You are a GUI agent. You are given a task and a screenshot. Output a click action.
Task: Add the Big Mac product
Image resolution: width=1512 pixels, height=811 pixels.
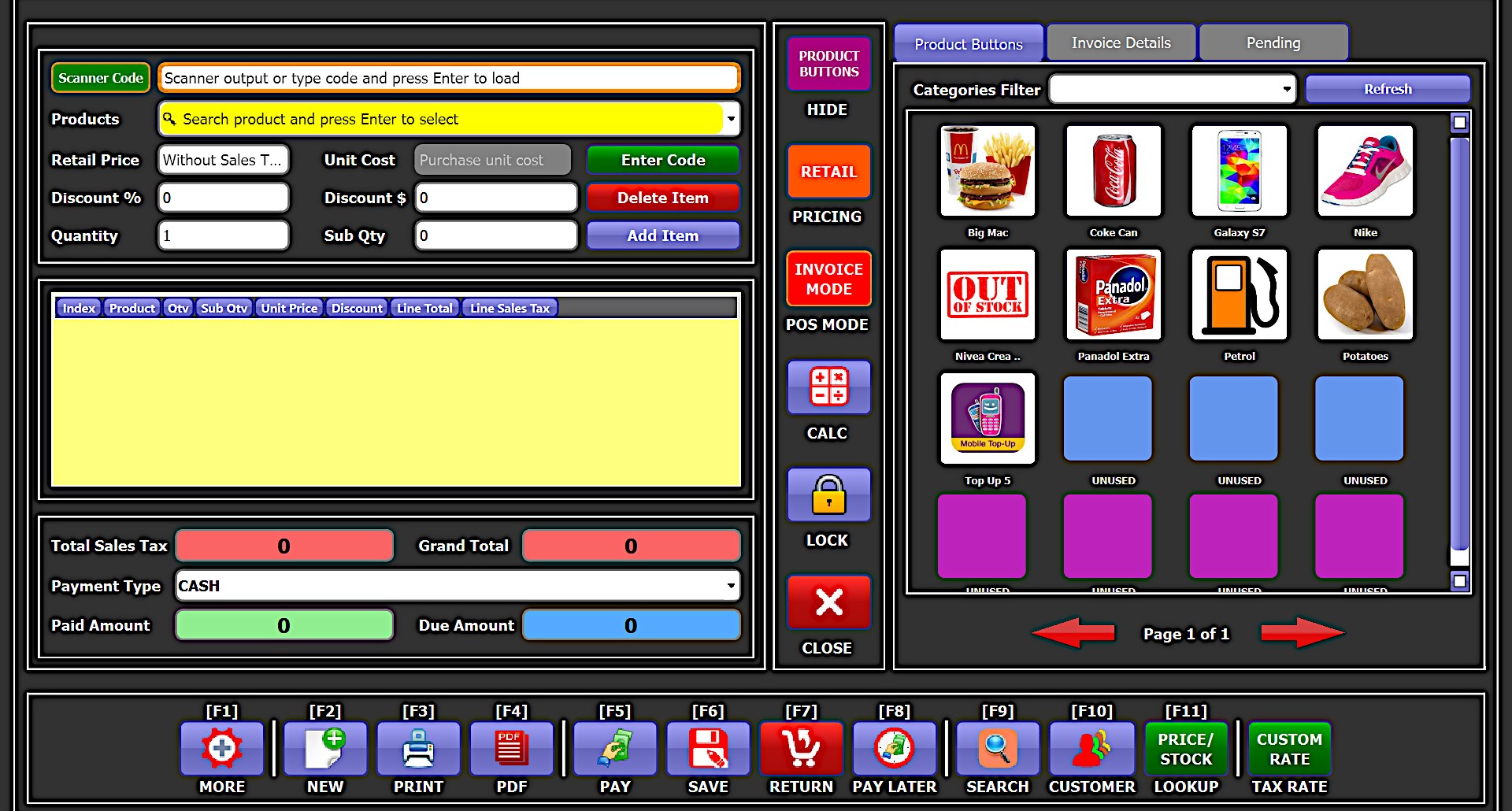tap(988, 171)
